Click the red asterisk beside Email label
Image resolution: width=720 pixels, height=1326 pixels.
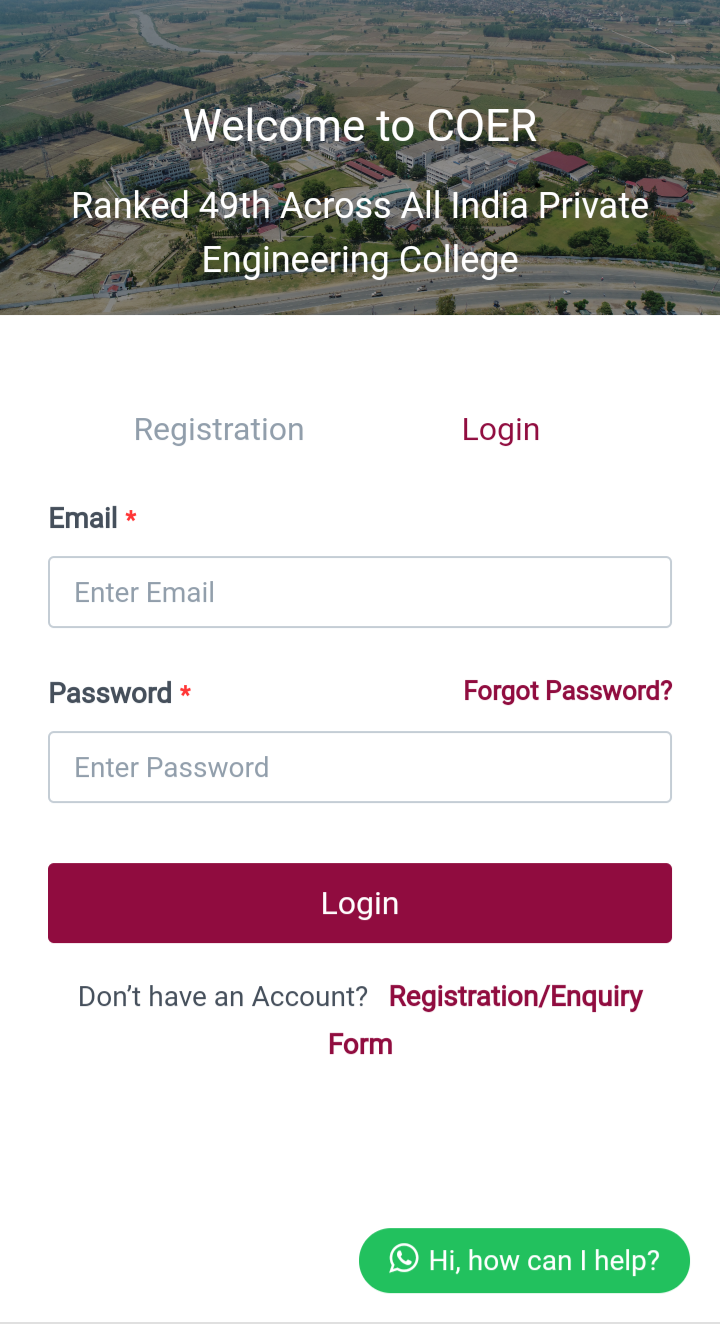tap(130, 517)
